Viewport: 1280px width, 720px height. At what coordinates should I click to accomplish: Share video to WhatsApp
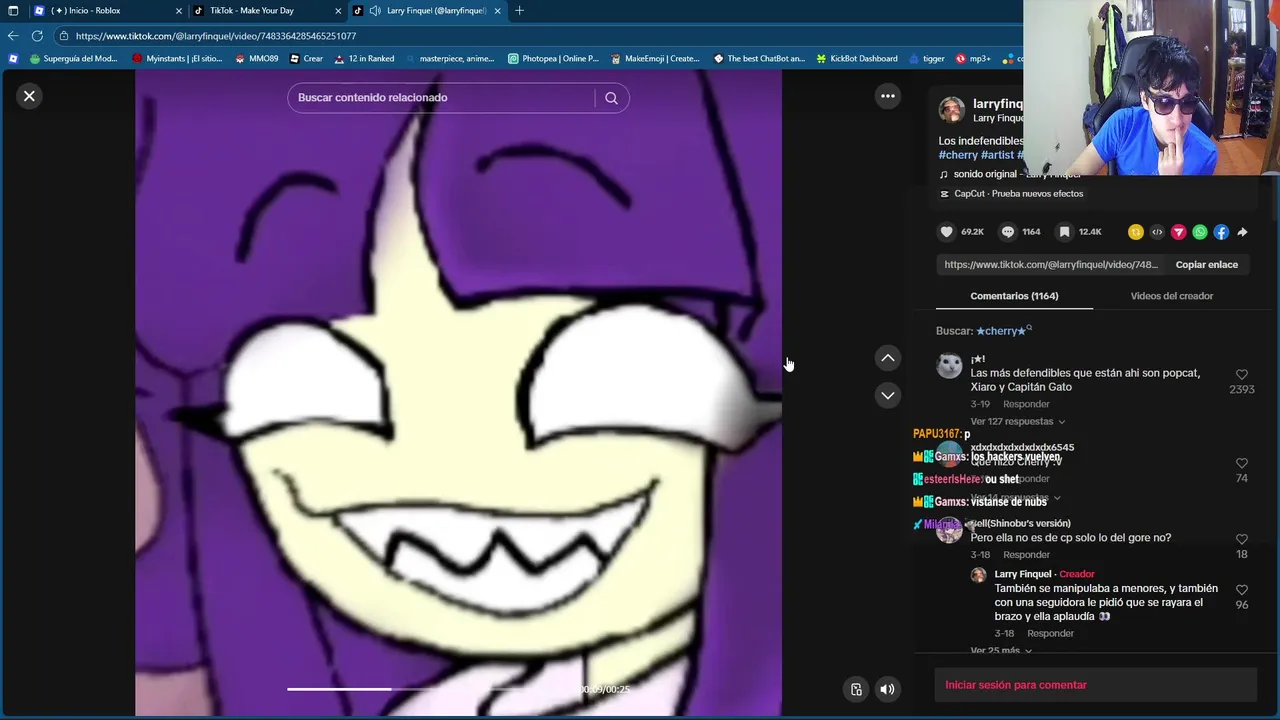point(1200,232)
